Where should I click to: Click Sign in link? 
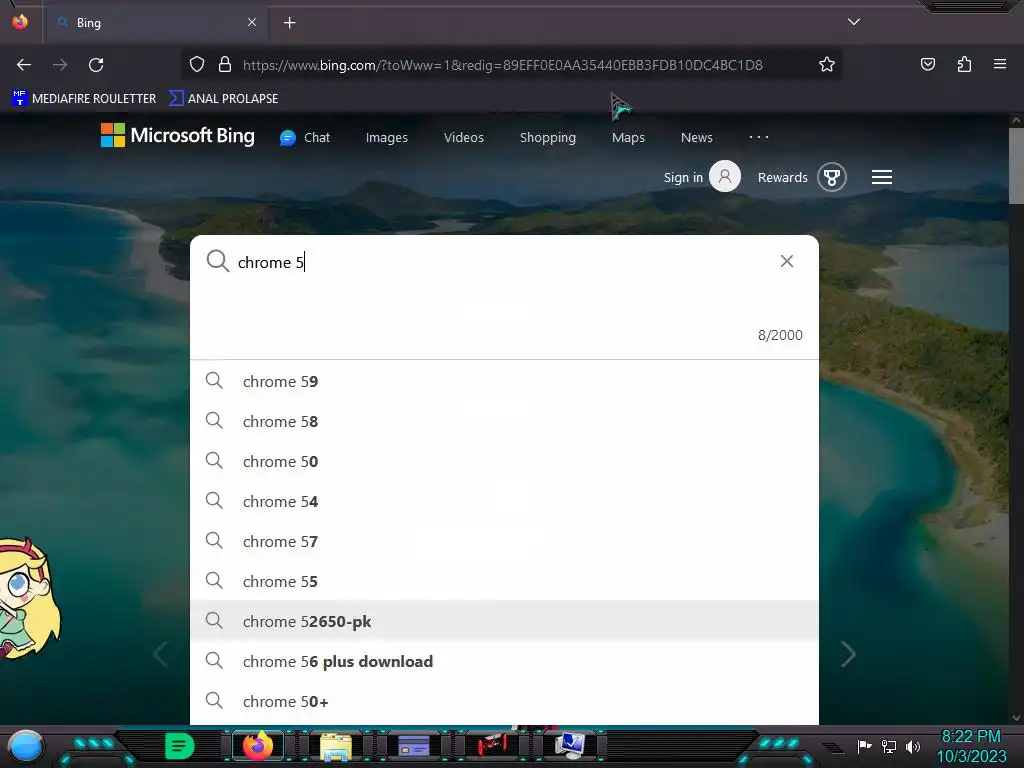tap(683, 178)
